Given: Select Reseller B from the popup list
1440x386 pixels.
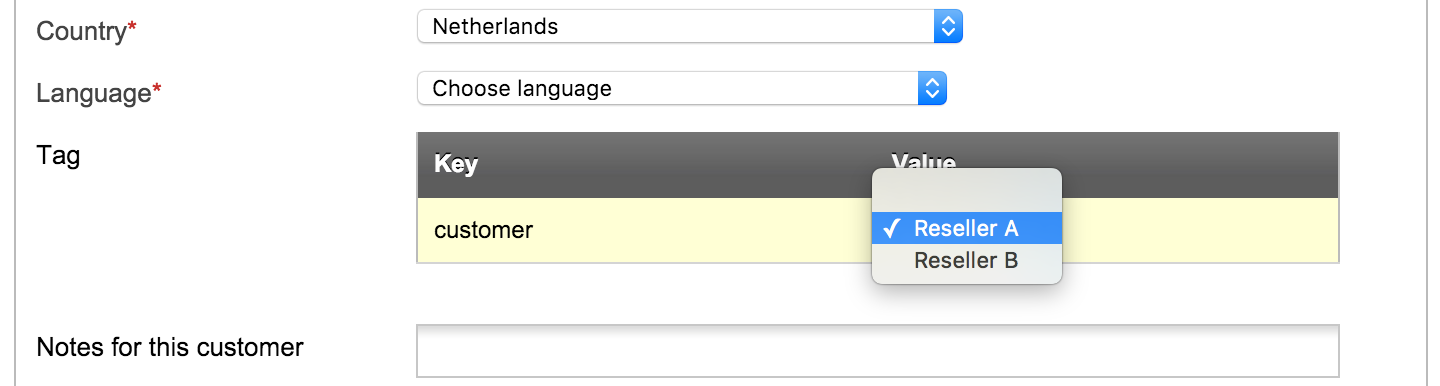Looking at the screenshot, I should click(966, 261).
